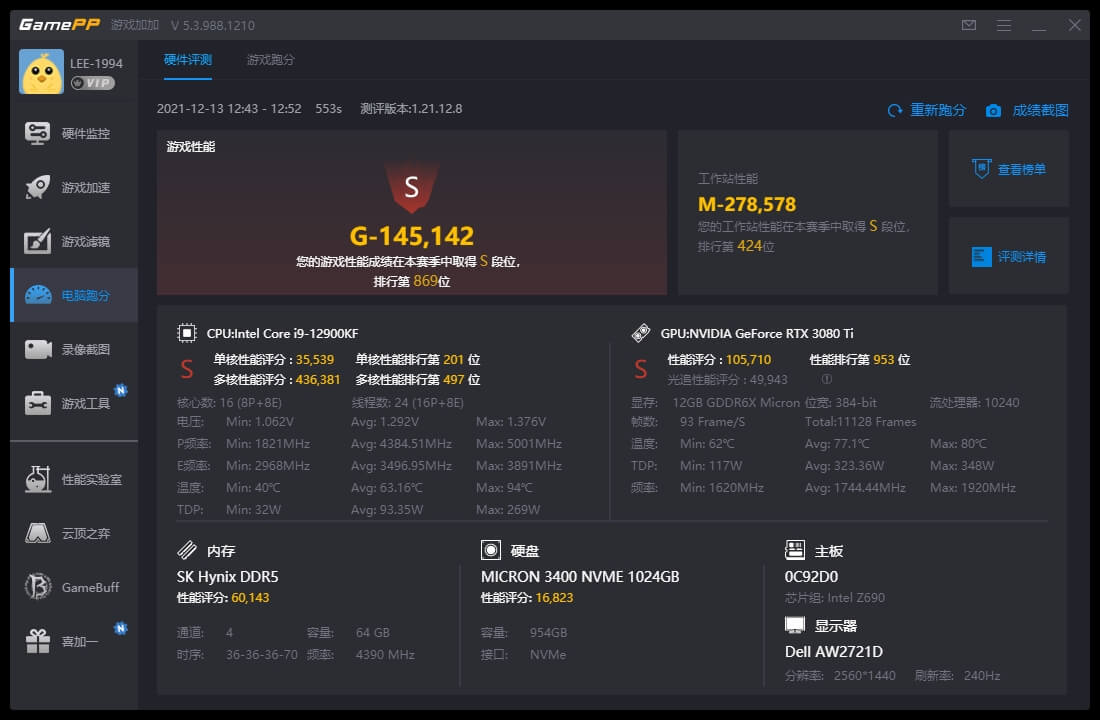
Task: Click the red S rank shield badge
Action: tap(412, 187)
